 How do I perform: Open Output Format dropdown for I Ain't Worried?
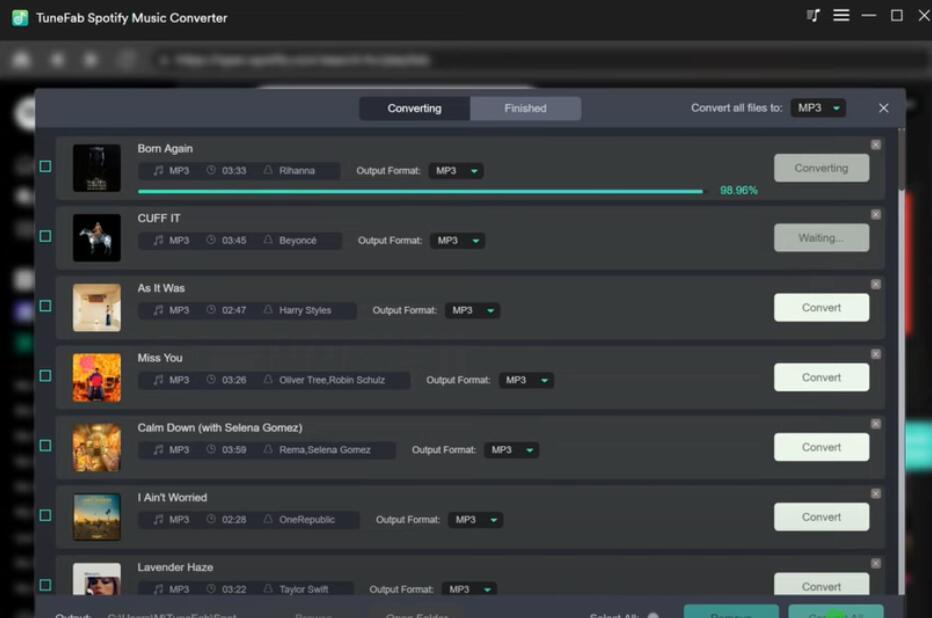coord(476,520)
